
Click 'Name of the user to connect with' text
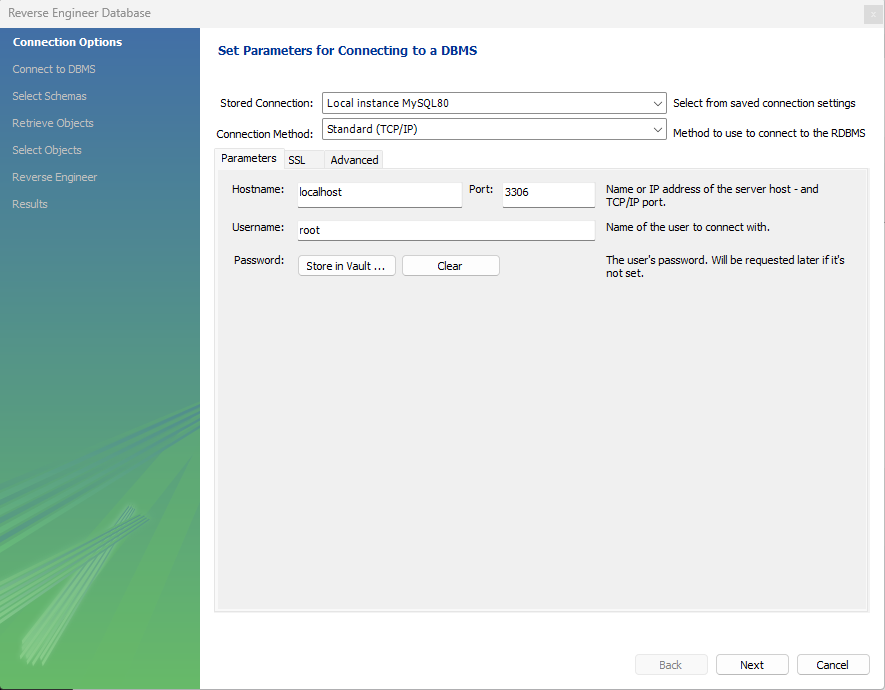tap(687, 227)
